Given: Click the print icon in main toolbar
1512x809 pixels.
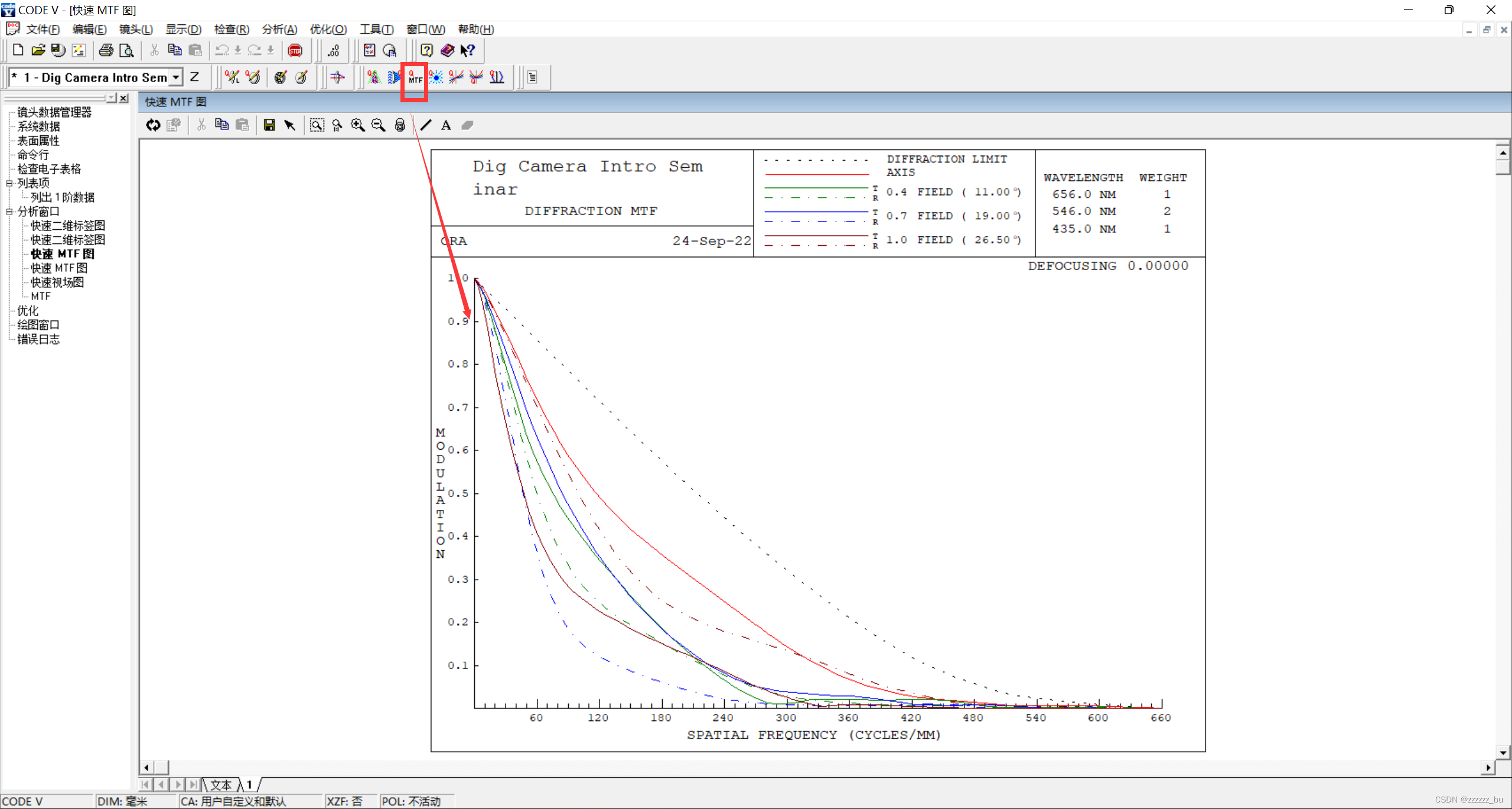Looking at the screenshot, I should (106, 51).
